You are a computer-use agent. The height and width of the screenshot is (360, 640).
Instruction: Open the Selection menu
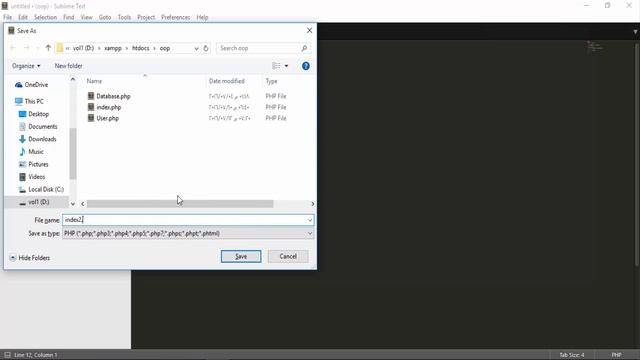pyautogui.click(x=45, y=17)
